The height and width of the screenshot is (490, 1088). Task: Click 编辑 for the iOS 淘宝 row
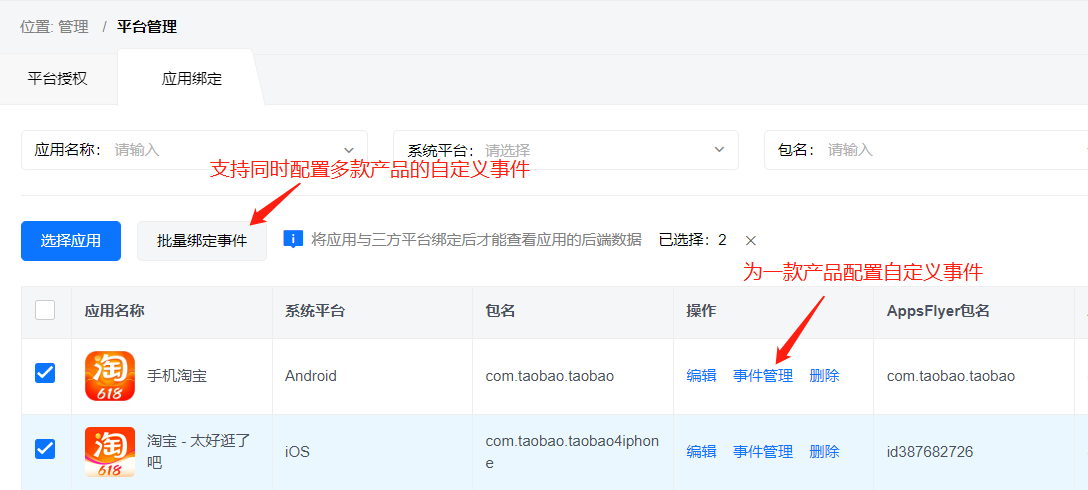[x=702, y=452]
